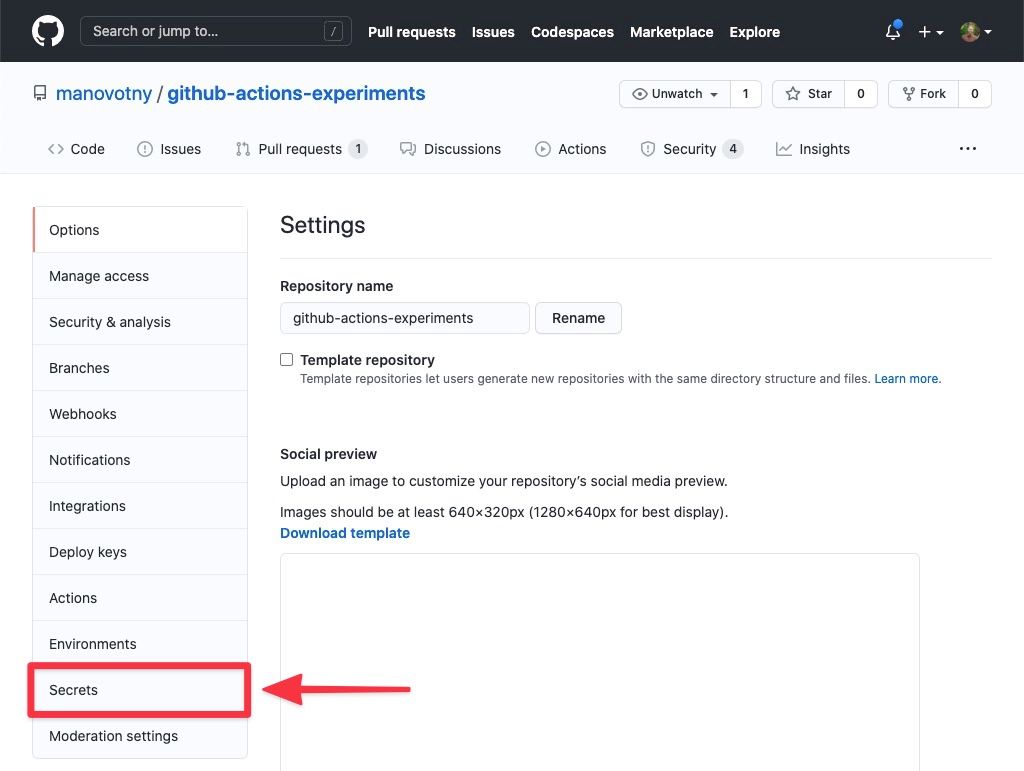Click the GitHub Octocat logo
The height and width of the screenshot is (771, 1024).
48,31
